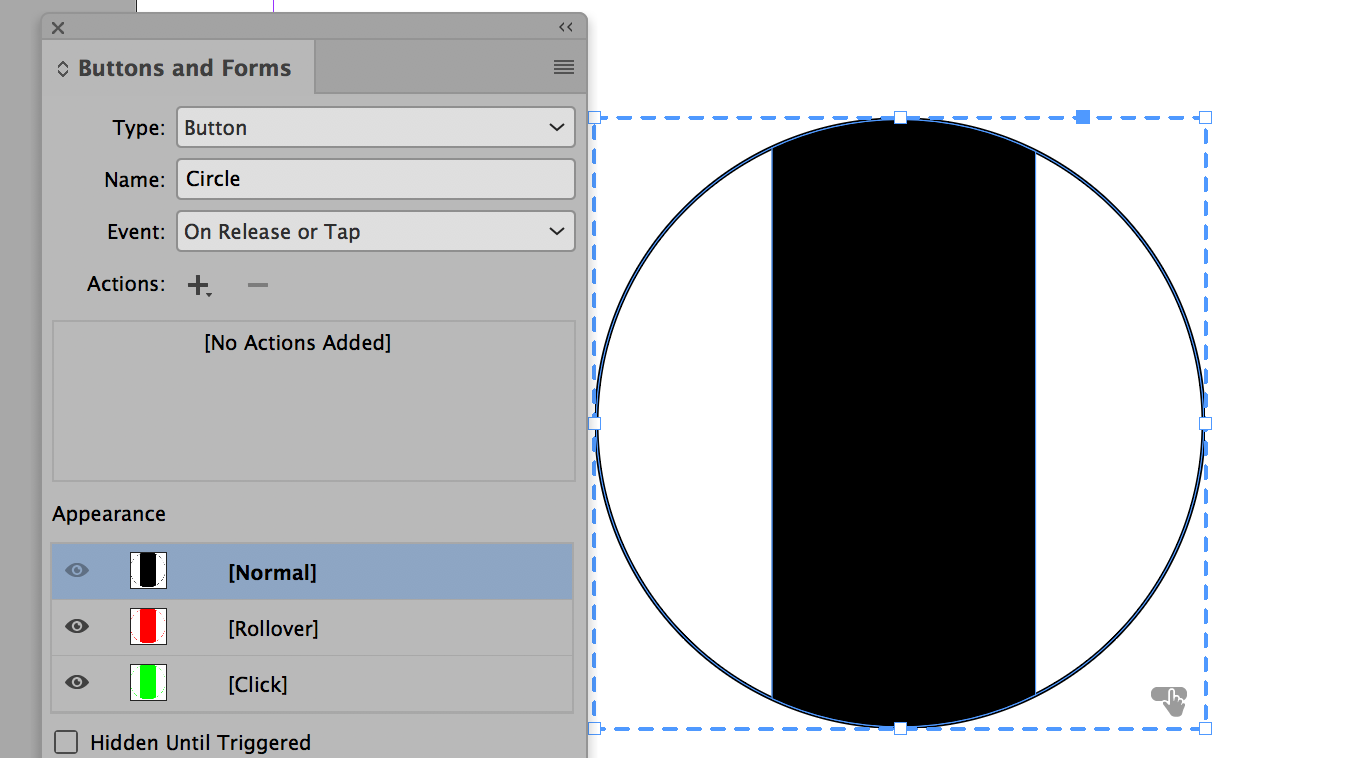1362x758 pixels.
Task: Toggle visibility of the Click state
Action: [x=76, y=683]
